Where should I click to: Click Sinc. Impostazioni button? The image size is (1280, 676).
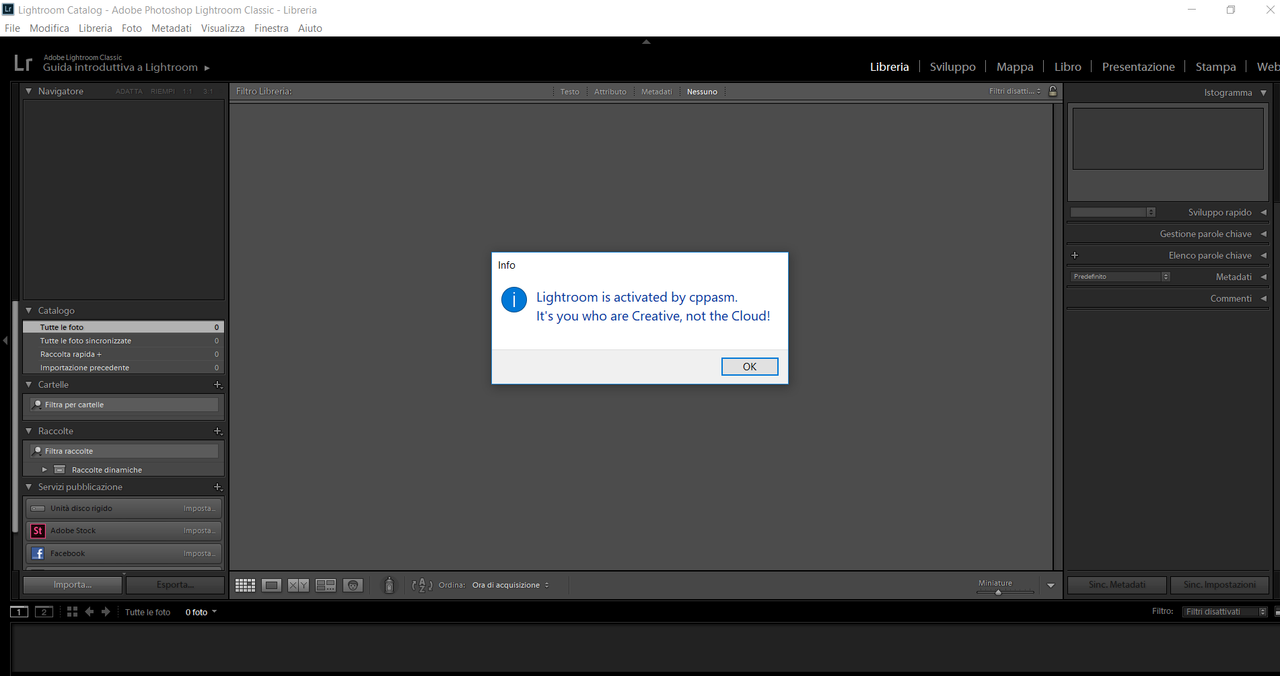coord(1219,585)
